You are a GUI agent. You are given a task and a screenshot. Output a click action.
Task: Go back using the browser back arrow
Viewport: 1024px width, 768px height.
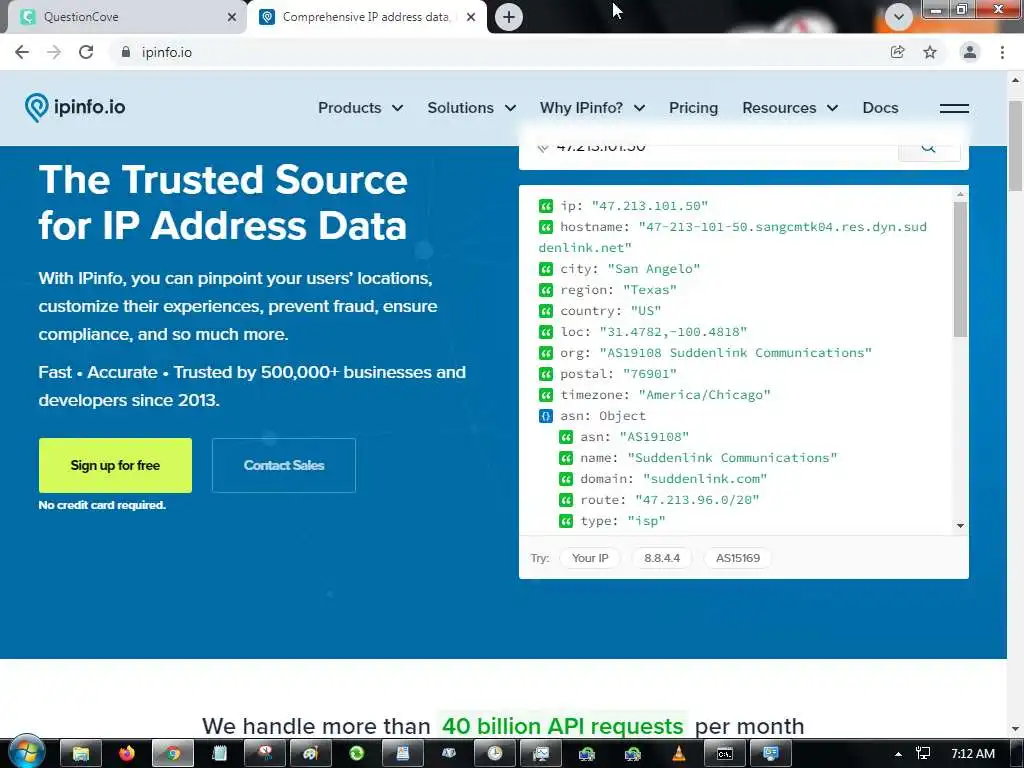click(x=22, y=52)
